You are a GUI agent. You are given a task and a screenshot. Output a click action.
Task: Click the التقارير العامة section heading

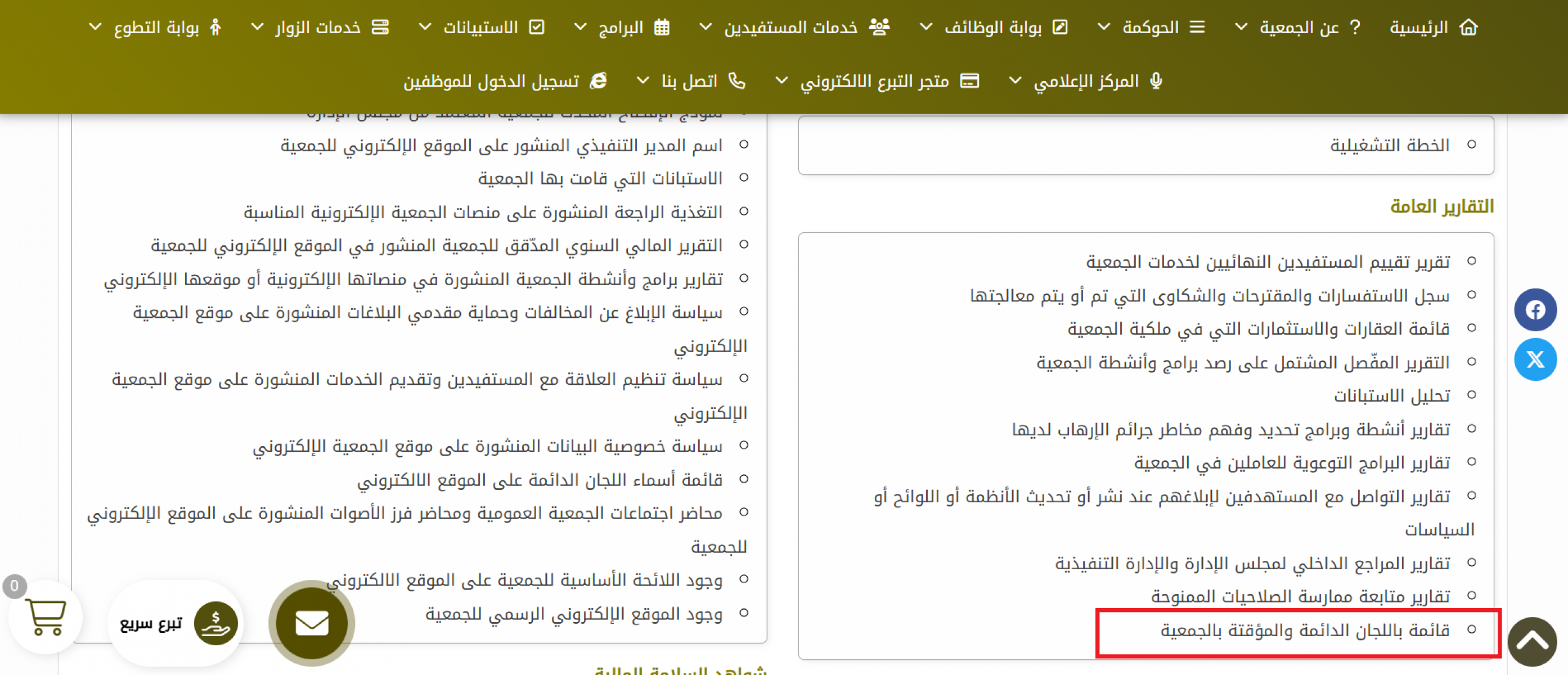tap(1442, 207)
